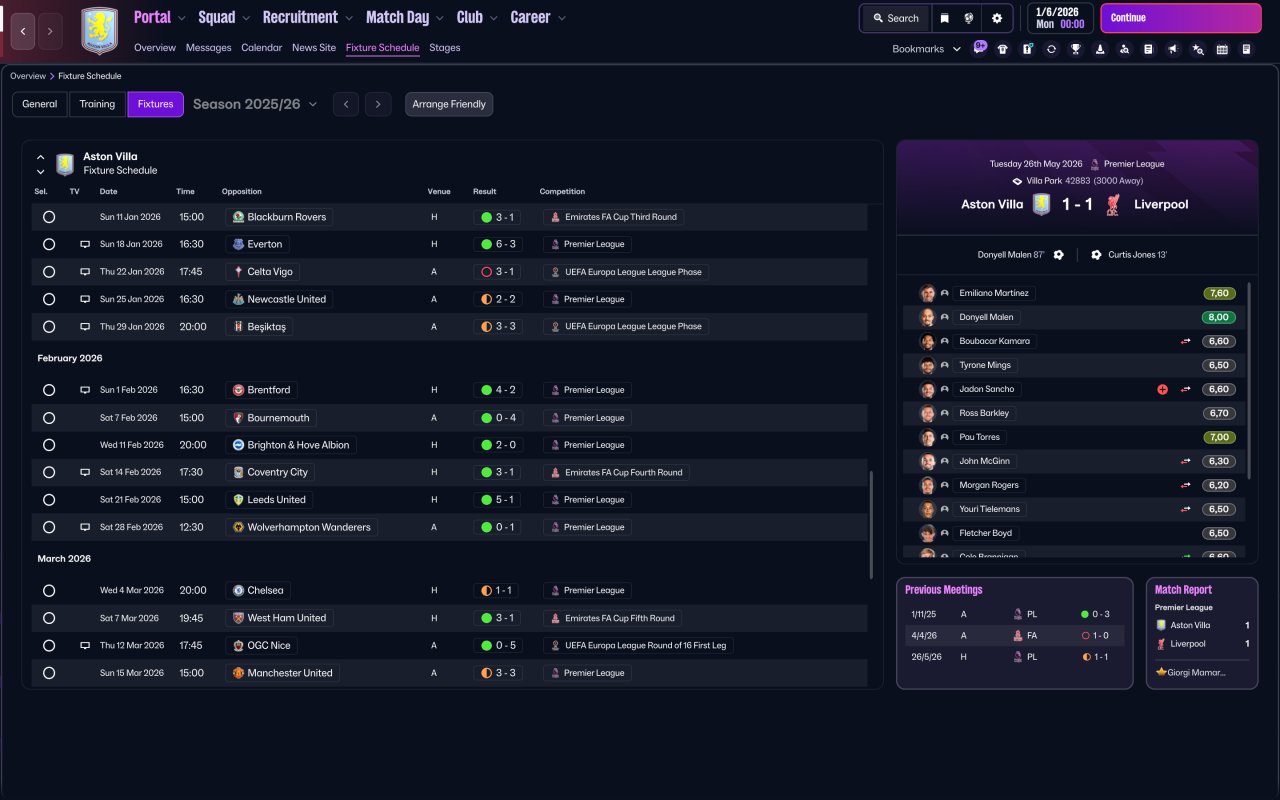This screenshot has width=1280, height=800.
Task: Open the Calendar sub-tab
Action: pyautogui.click(x=262, y=48)
